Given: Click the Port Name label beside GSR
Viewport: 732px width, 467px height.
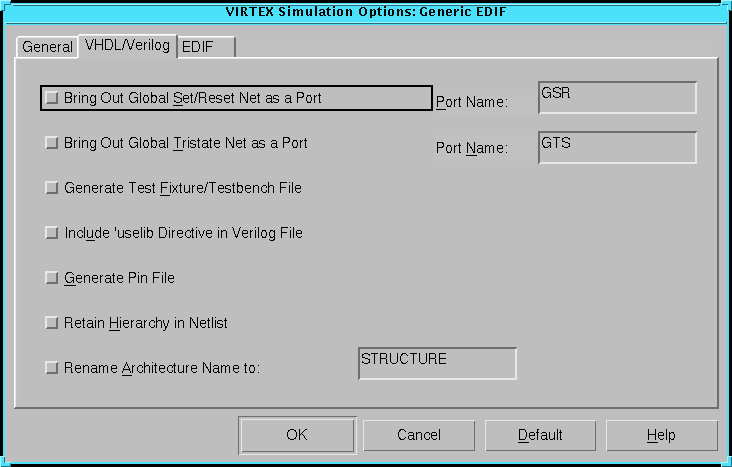Looking at the screenshot, I should coord(472,102).
